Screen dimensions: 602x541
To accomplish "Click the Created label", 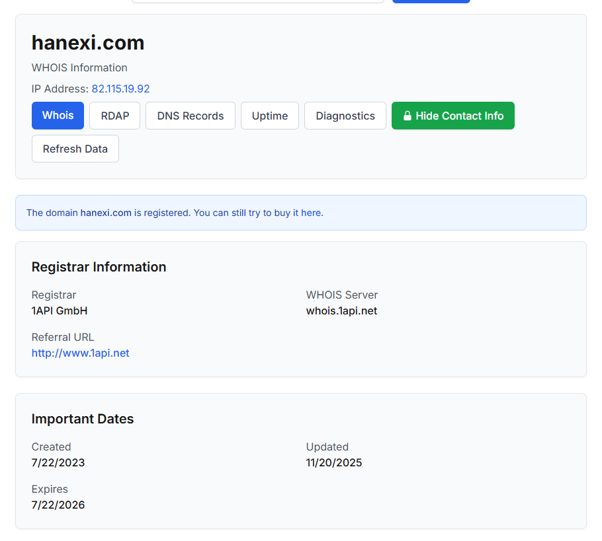I will (x=51, y=447).
